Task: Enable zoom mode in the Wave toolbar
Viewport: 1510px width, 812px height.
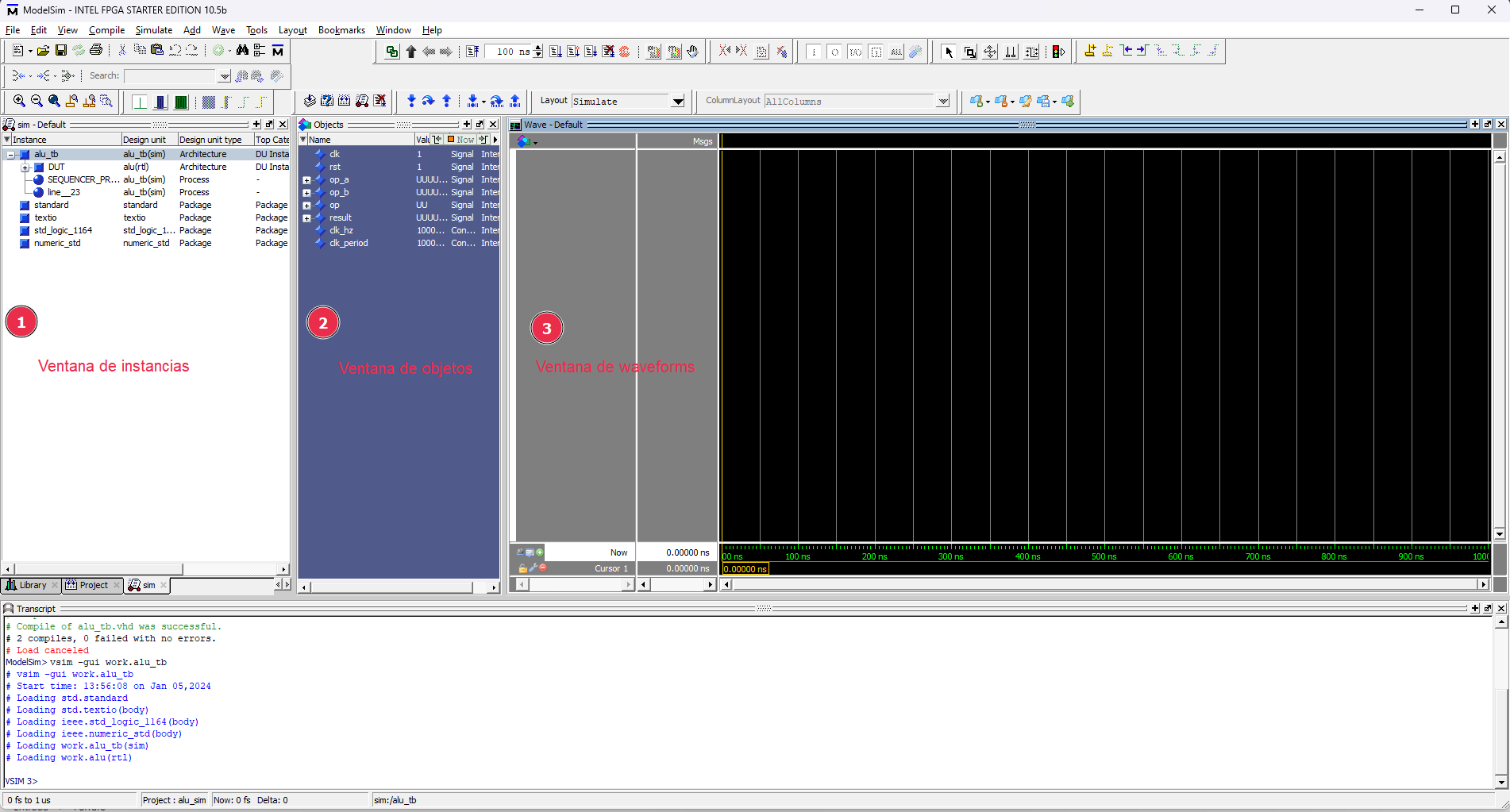Action: tap(970, 51)
